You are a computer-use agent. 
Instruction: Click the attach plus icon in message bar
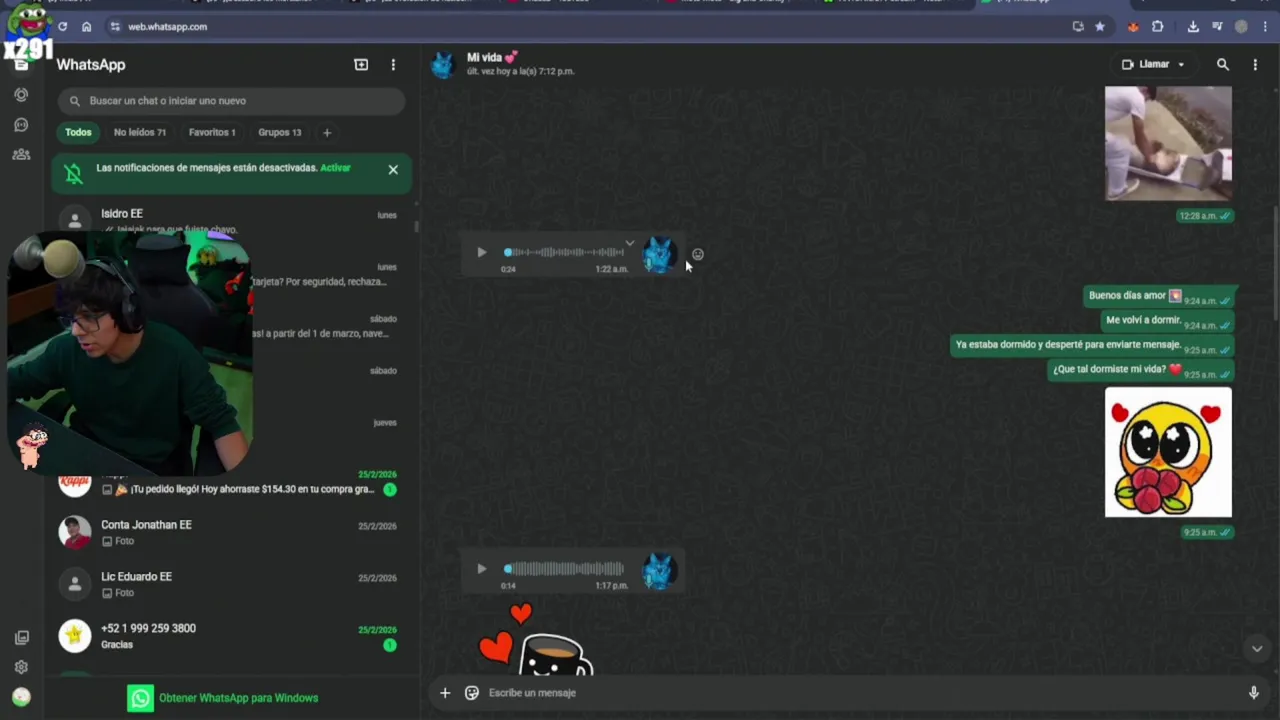pyautogui.click(x=445, y=693)
